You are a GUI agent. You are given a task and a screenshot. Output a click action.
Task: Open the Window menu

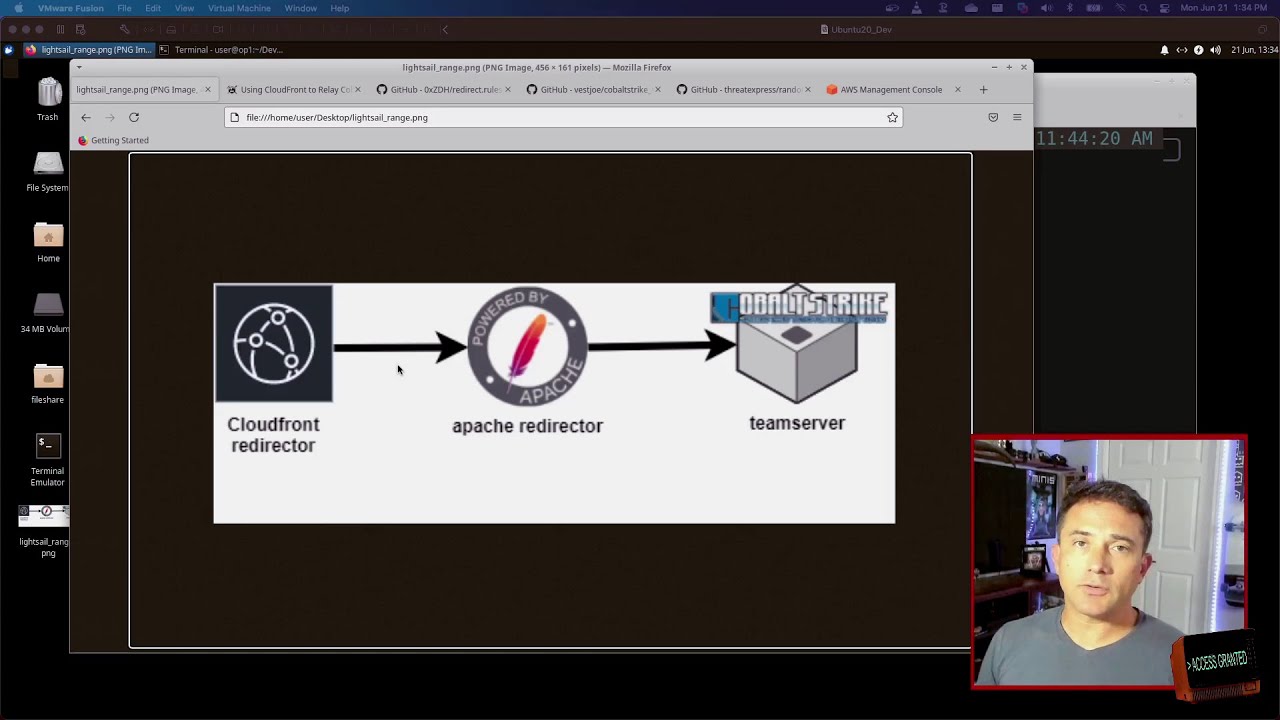[301, 8]
